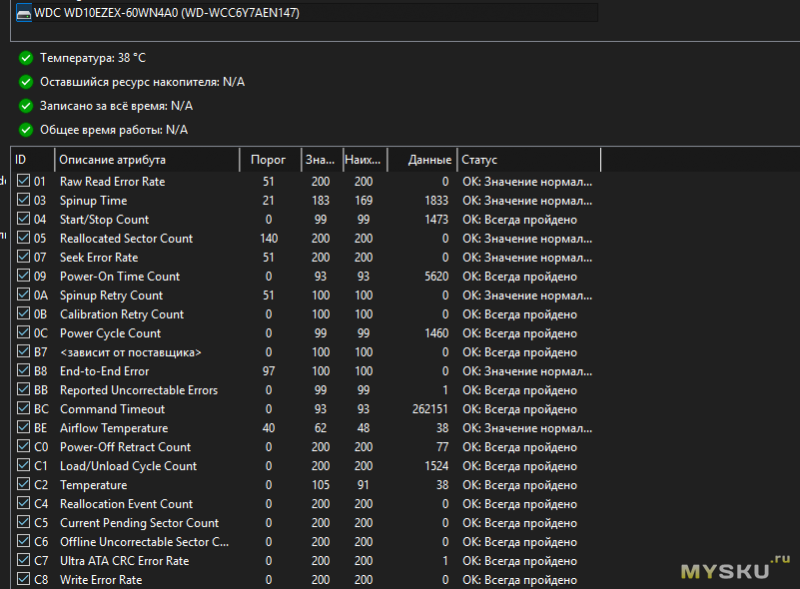Toggle the BE Airflow Temperature checkbox
The height and width of the screenshot is (589, 800).
[x=24, y=428]
